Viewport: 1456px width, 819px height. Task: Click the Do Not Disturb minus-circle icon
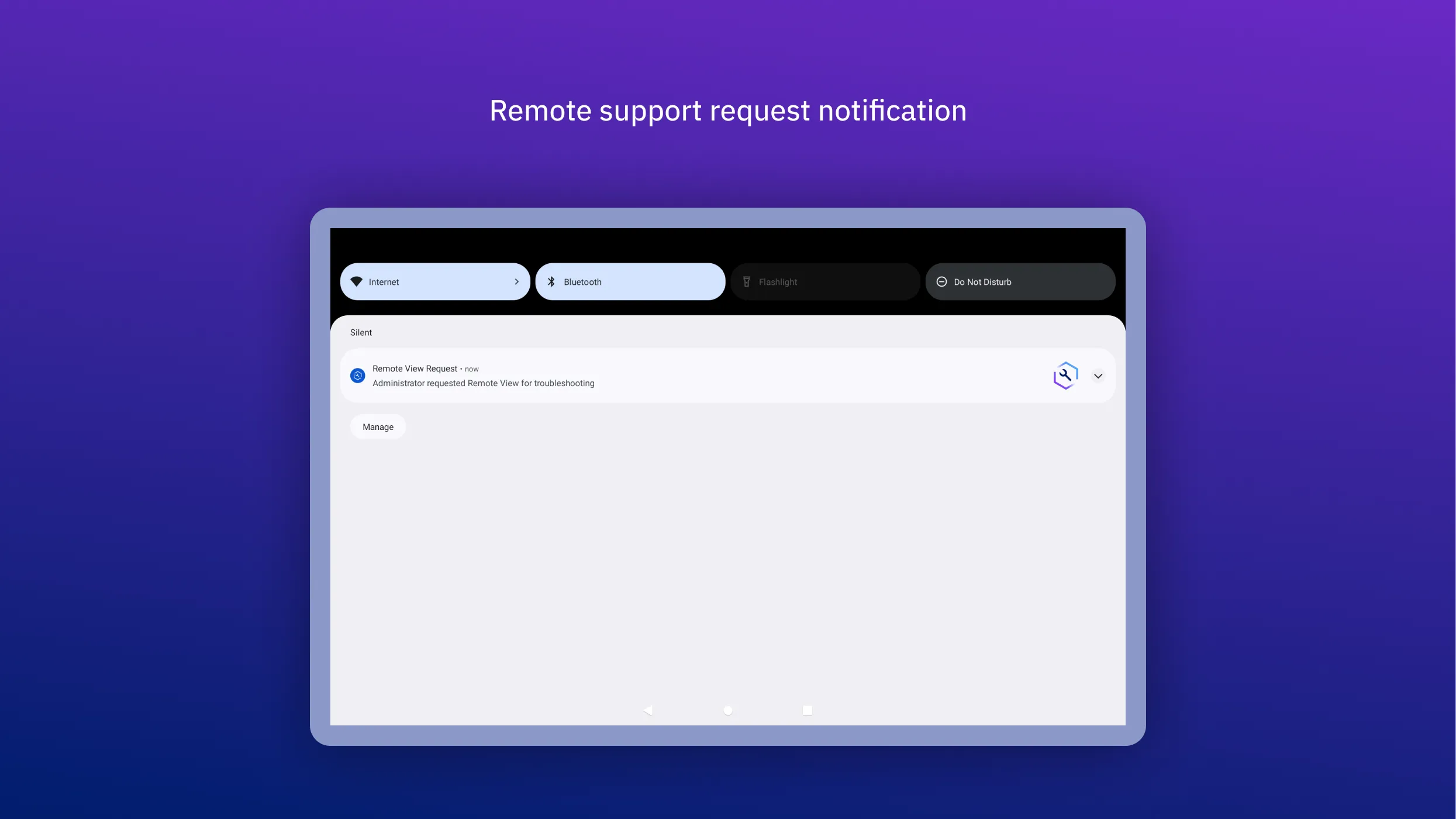941,281
